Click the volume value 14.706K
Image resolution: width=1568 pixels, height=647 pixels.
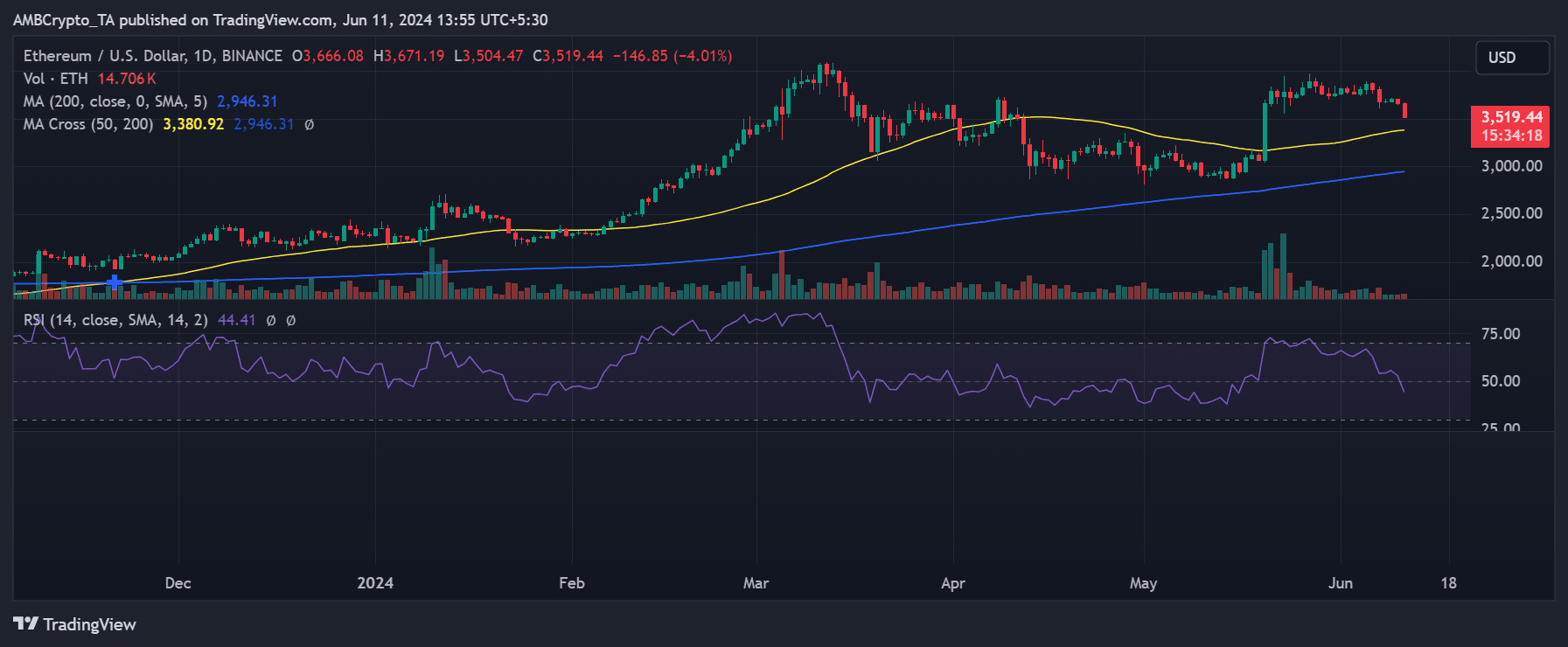click(x=127, y=79)
